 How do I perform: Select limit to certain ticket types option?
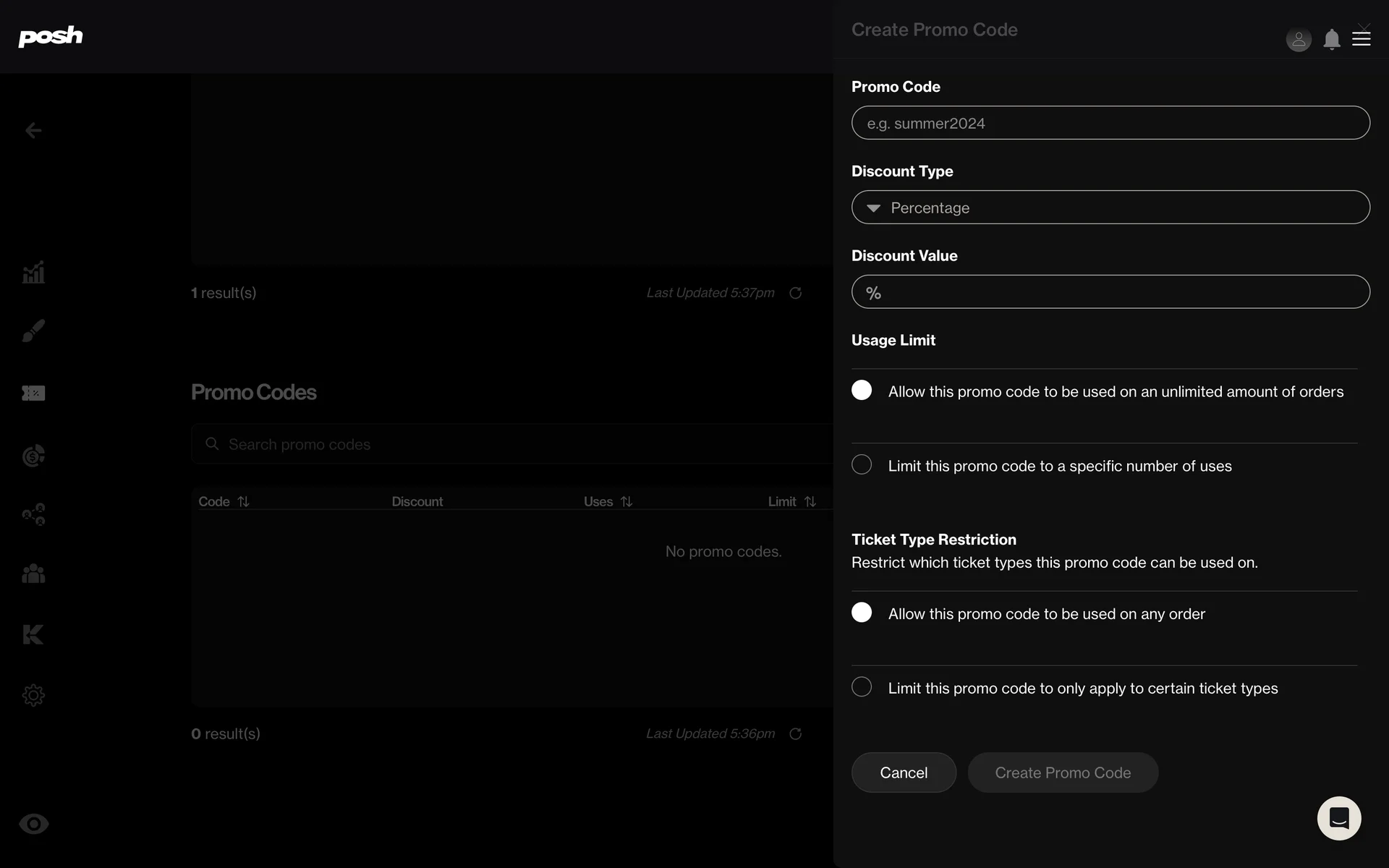[x=862, y=687]
